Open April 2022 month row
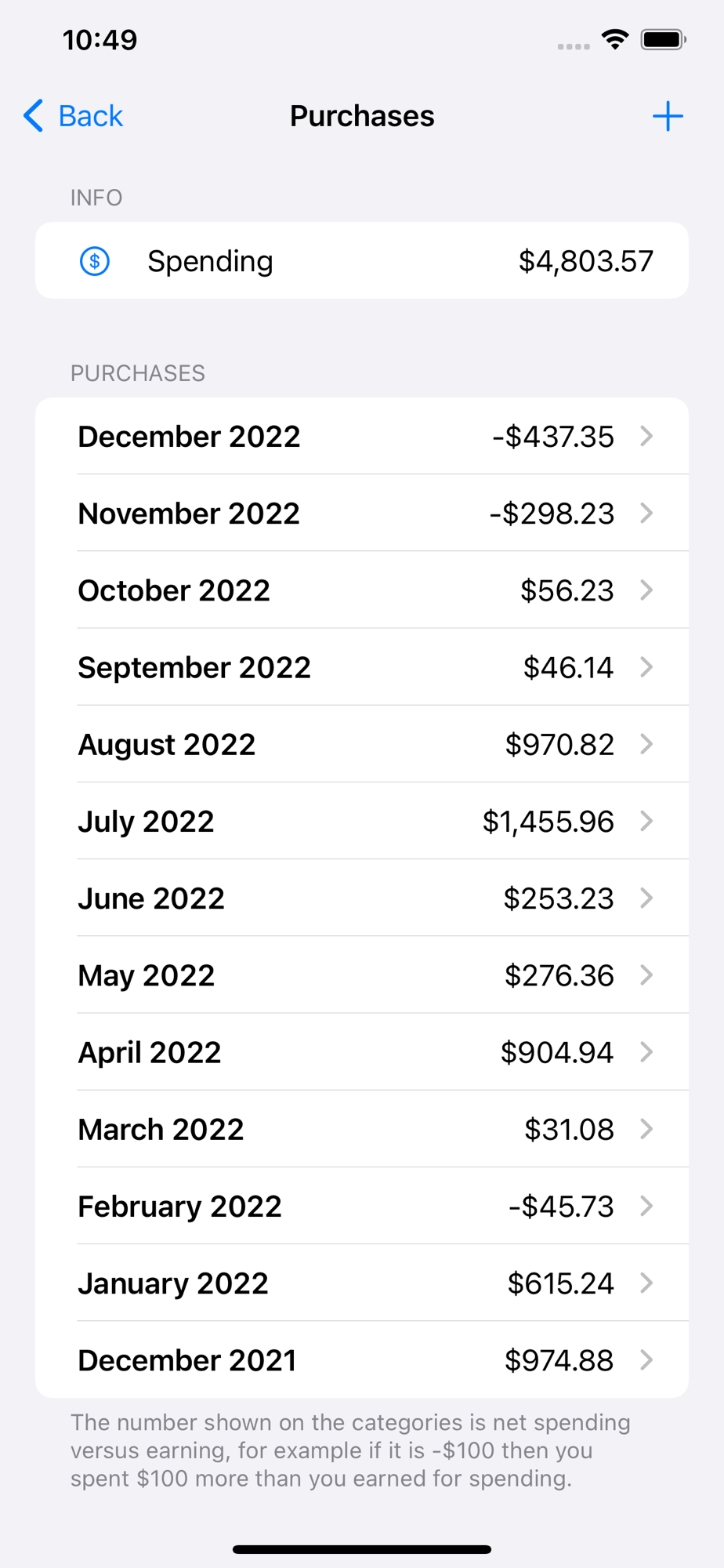Screen dimensions: 724x1568 (x=362, y=1051)
